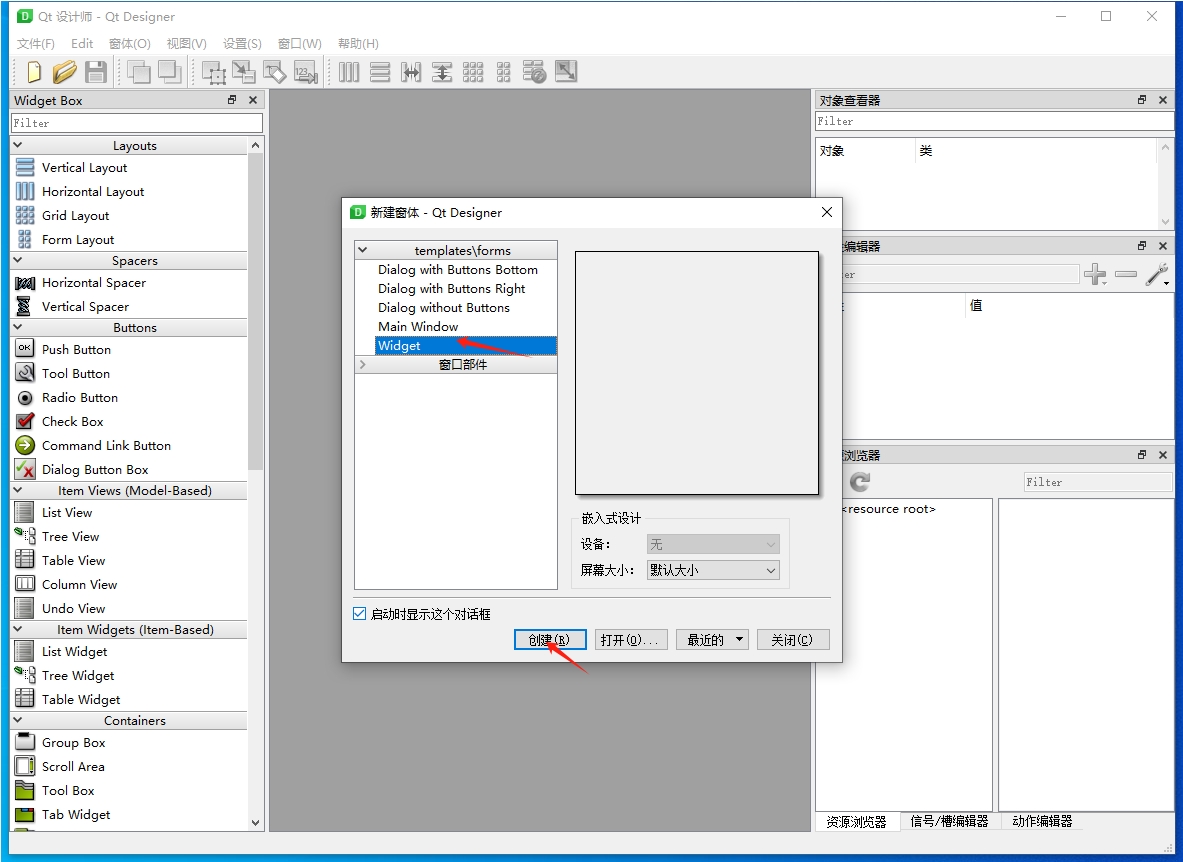Collapse the Item Views (Model-Based) section
Image resolution: width=1183 pixels, height=862 pixels.
(x=18, y=489)
